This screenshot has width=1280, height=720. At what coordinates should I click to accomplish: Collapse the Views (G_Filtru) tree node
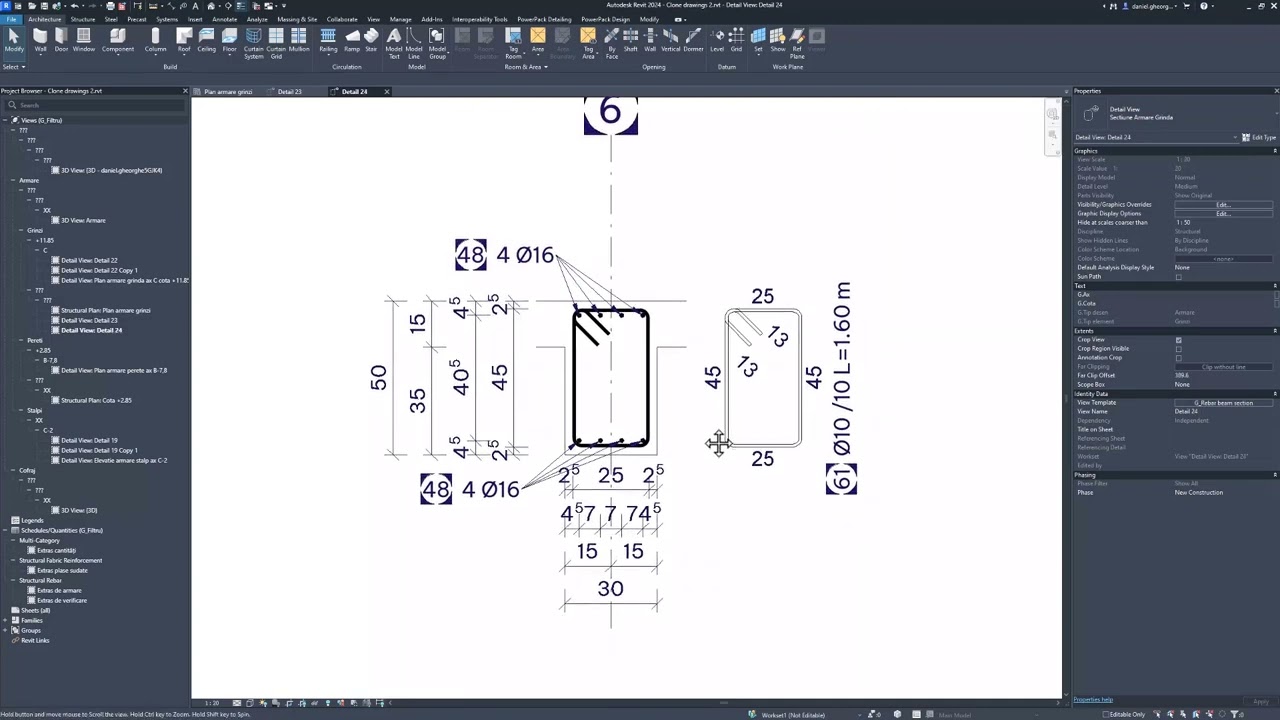pyautogui.click(x=7, y=120)
